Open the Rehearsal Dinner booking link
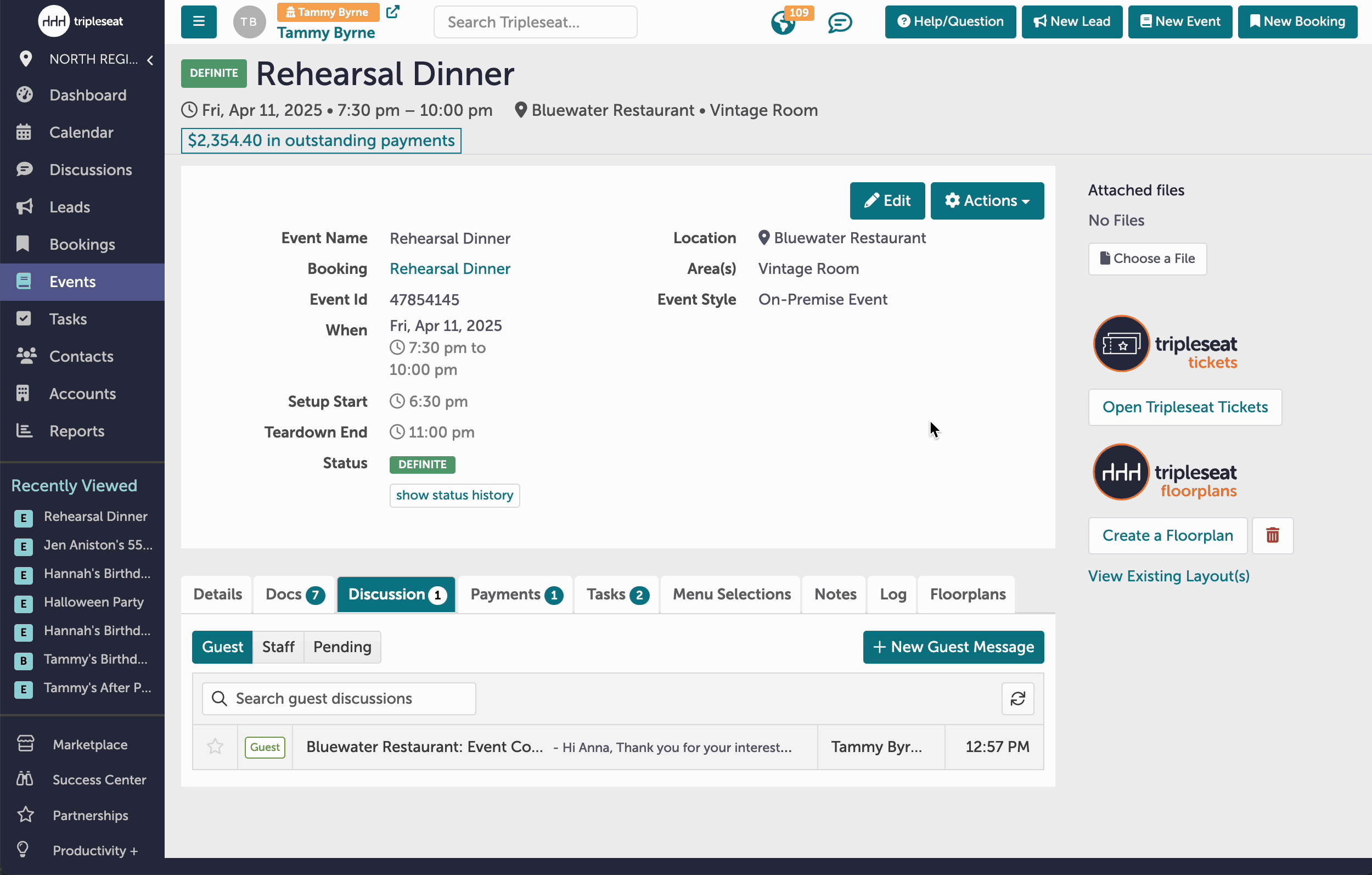Image resolution: width=1372 pixels, height=875 pixels. point(449,268)
